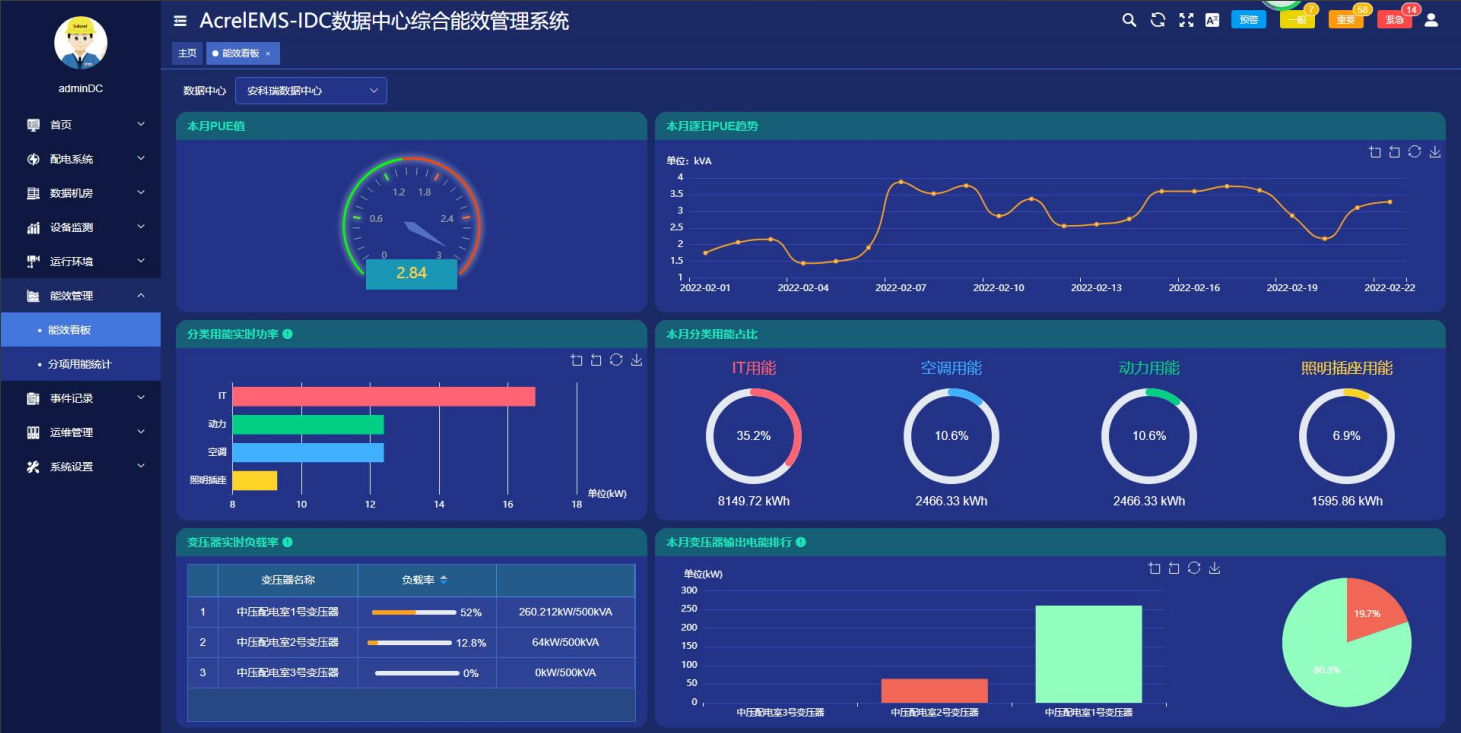Viewport: 1461px width, 733px height.
Task: Expand the 系统设置 sidebar menu
Action: 80,466
